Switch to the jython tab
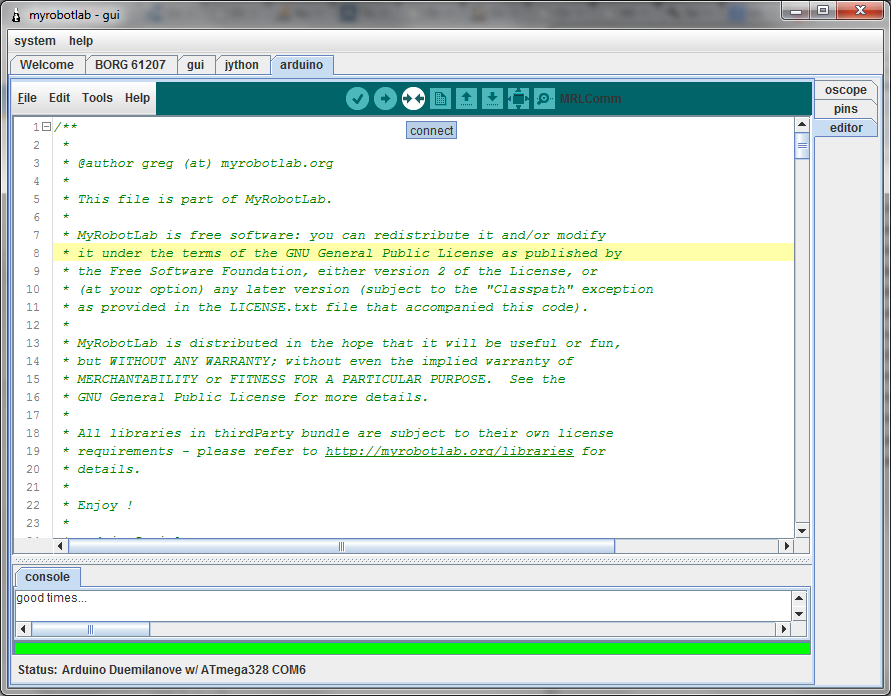Viewport: 891px width, 696px height. click(242, 65)
